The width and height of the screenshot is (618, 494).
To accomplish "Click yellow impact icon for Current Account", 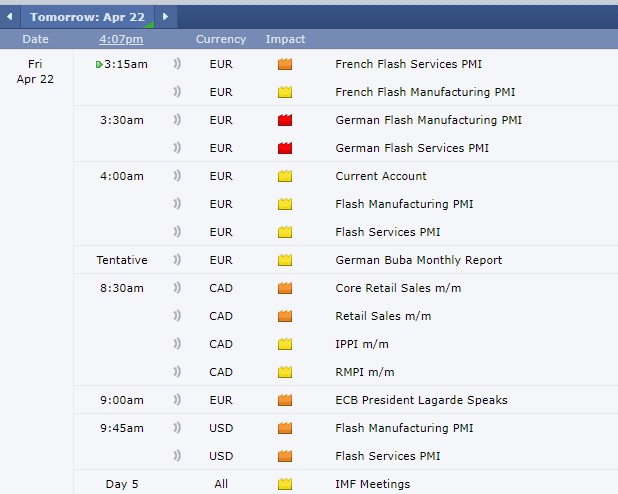I will click(285, 176).
